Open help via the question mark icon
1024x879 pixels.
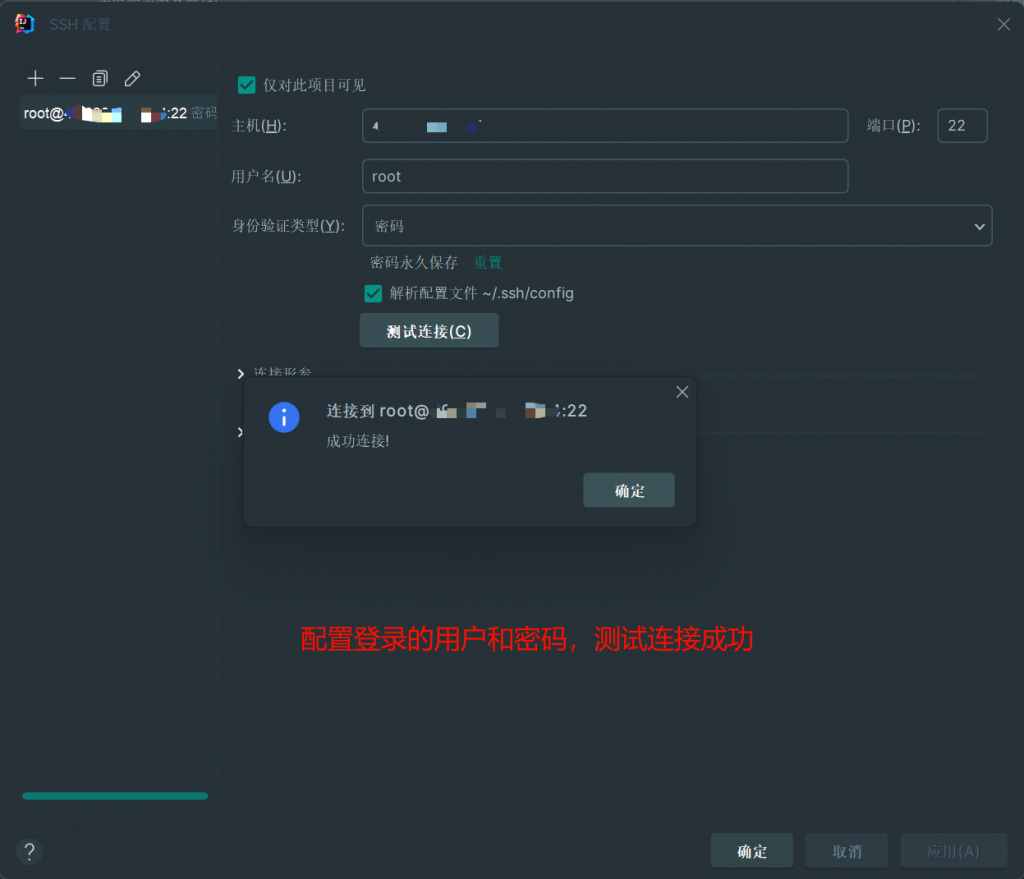(30, 851)
